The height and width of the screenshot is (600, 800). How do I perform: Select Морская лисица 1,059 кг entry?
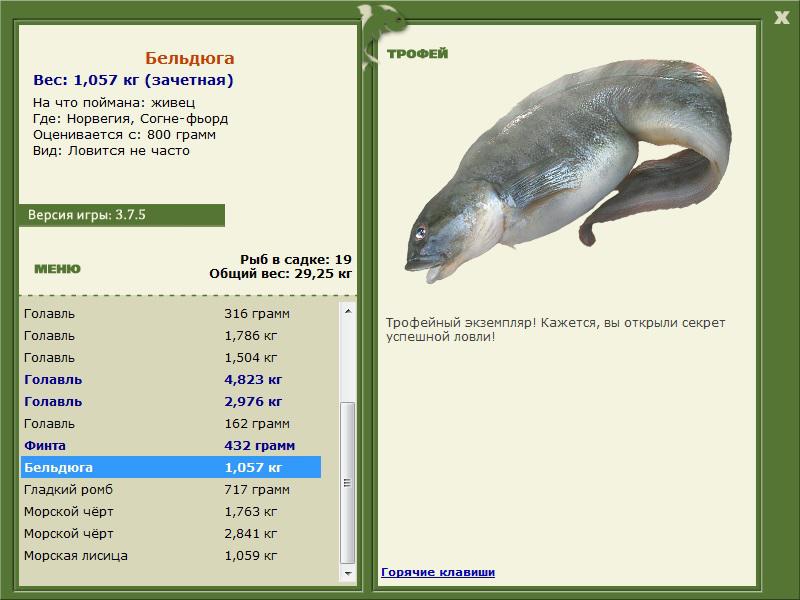(x=171, y=555)
